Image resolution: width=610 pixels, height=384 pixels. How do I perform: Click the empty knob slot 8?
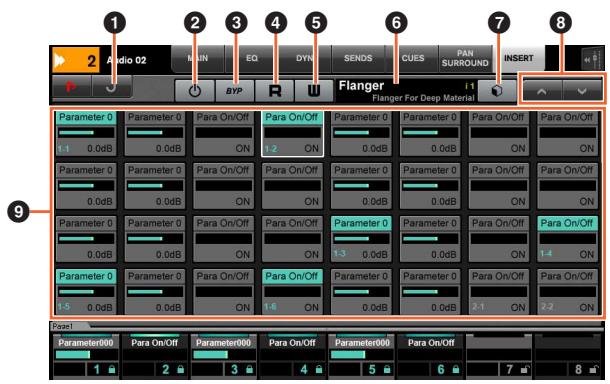(568, 355)
